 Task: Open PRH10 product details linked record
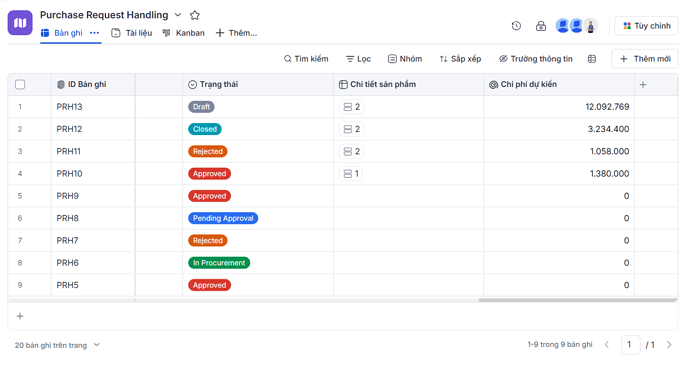pos(351,174)
